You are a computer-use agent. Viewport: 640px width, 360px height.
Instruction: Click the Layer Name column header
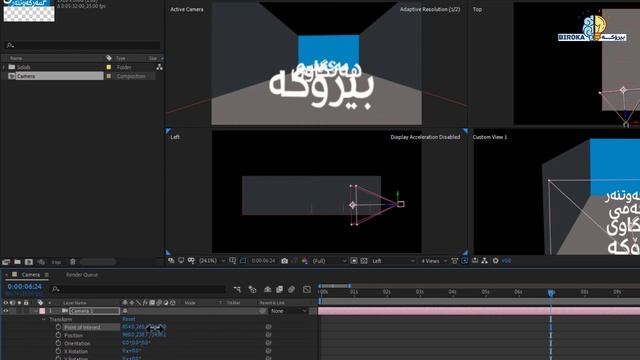(75, 303)
